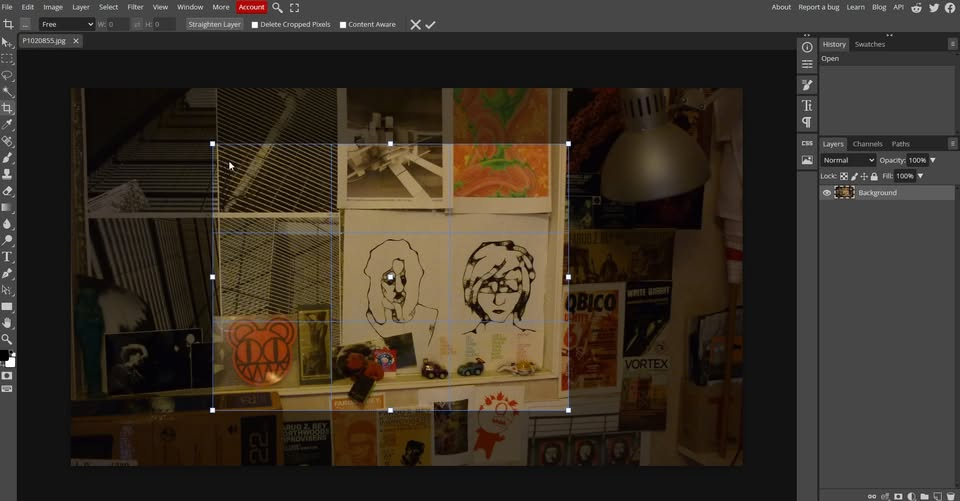Open the Info panel icon
Screen dimensions: 960x501
(x=807, y=47)
